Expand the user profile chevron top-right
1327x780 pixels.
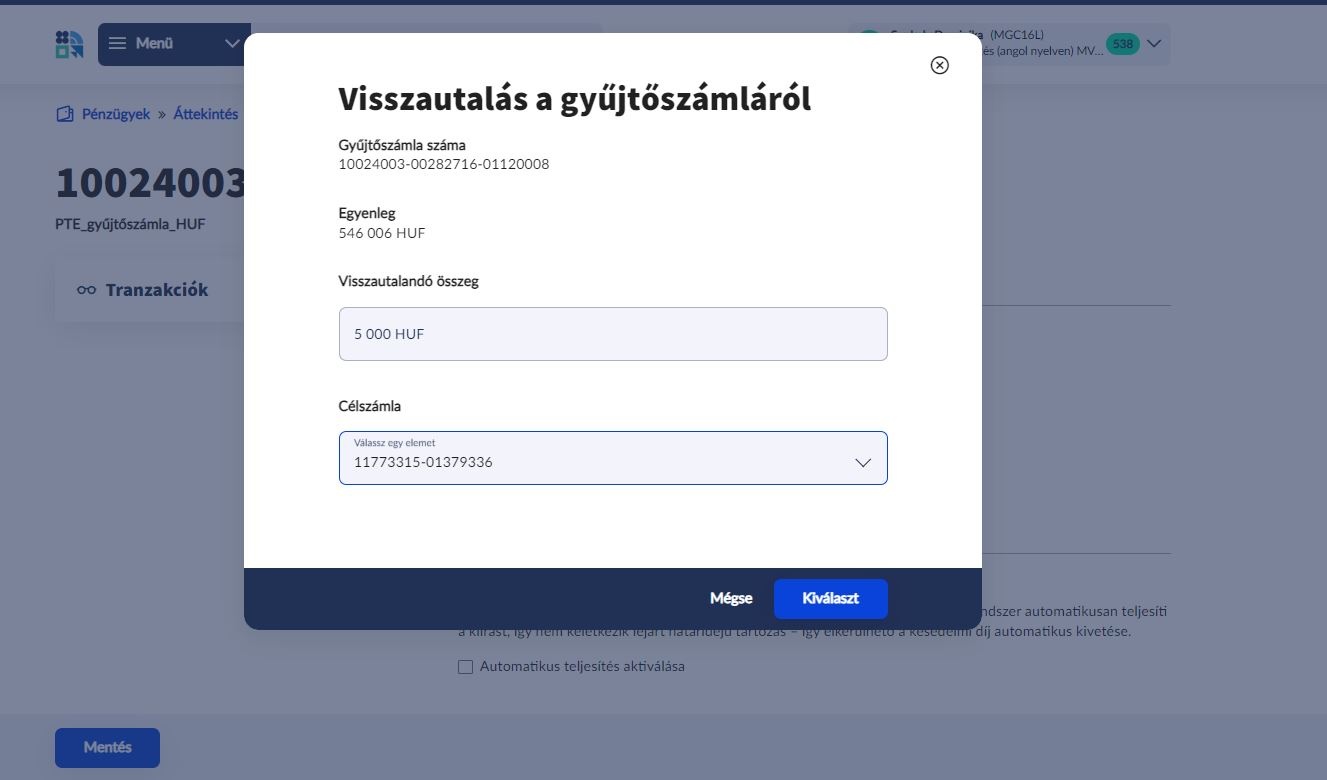(x=1154, y=43)
